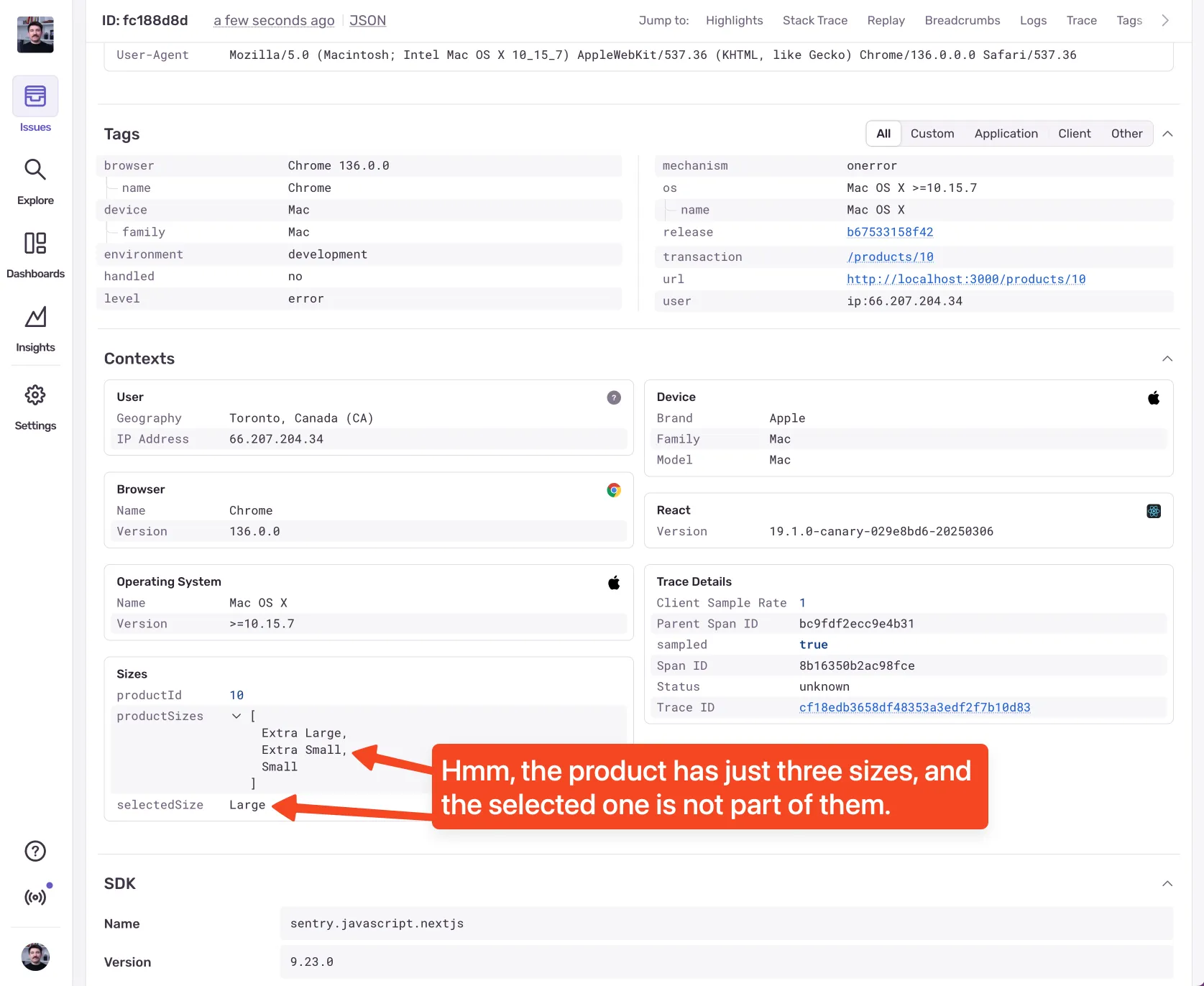Collapse the Tags section
The image size is (1204, 986).
coord(1168,134)
